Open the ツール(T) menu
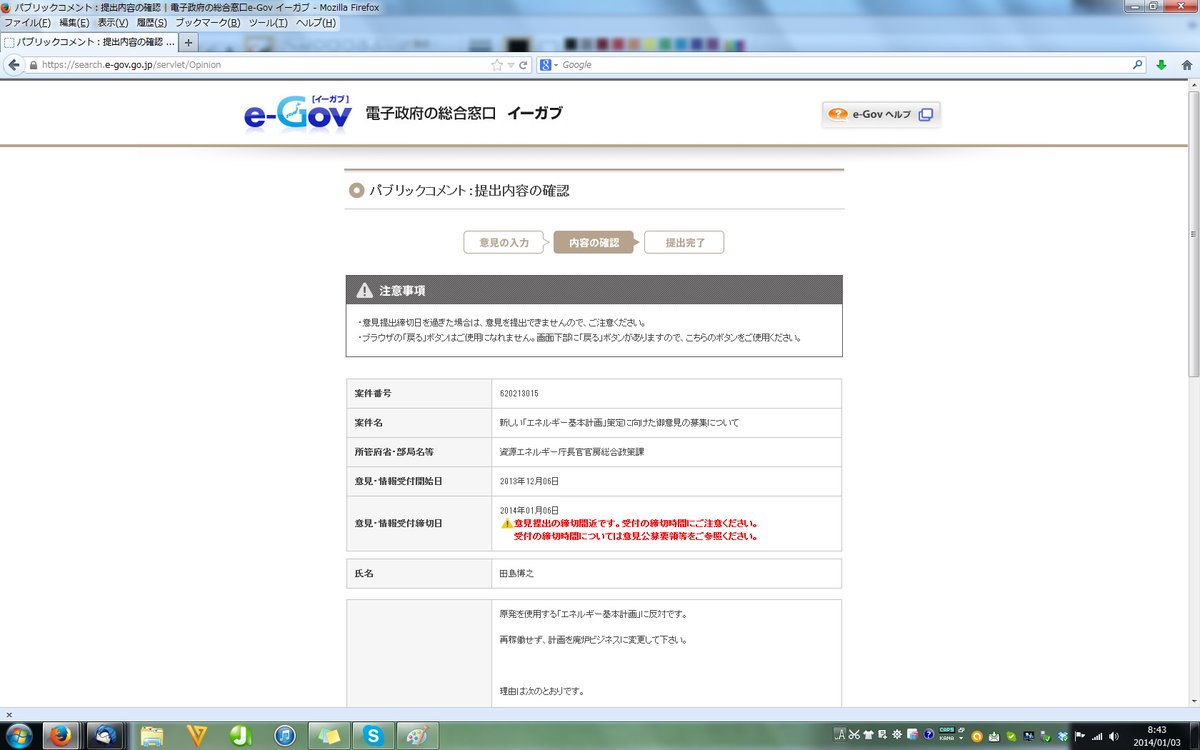1200x750 pixels. pyautogui.click(x=268, y=22)
